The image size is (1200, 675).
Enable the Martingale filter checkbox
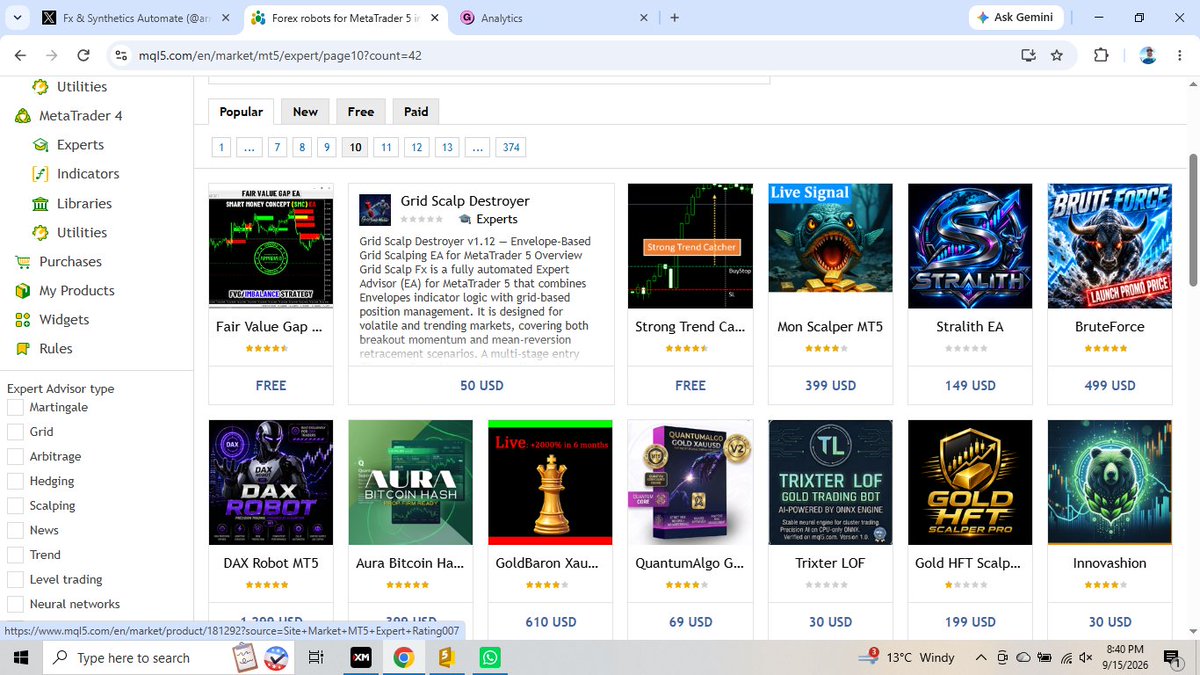15,408
